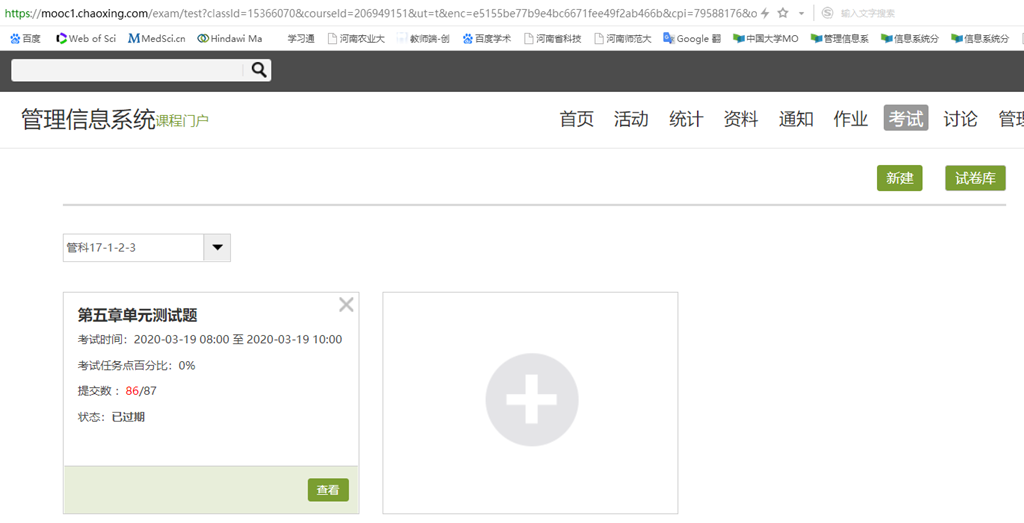Close the 第五章单元测试题 exam card
Viewport: 1024px width, 523px height.
tap(346, 305)
